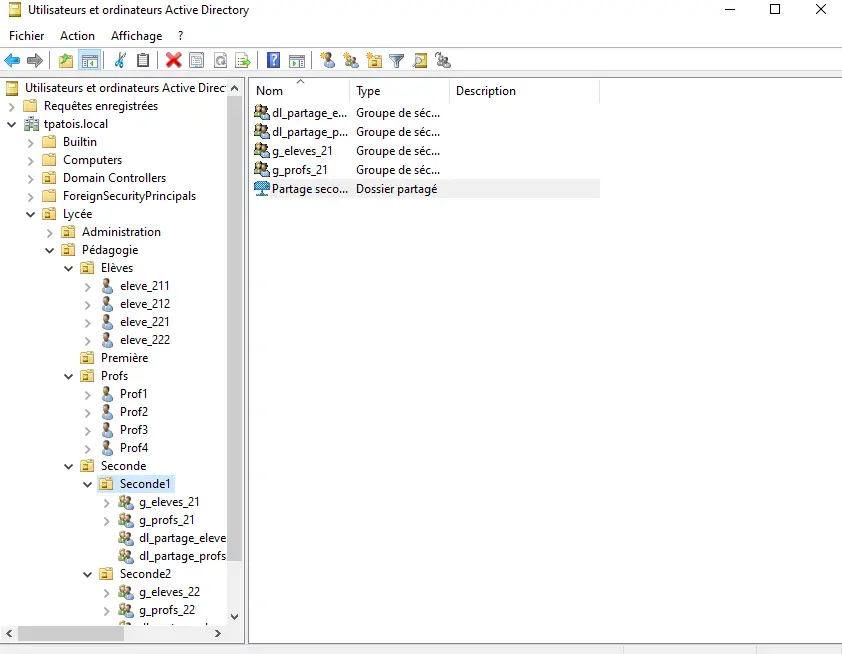Viewport: 842px width, 654px height.
Task: Toggle the action pane toolbar icon
Action: (296, 61)
